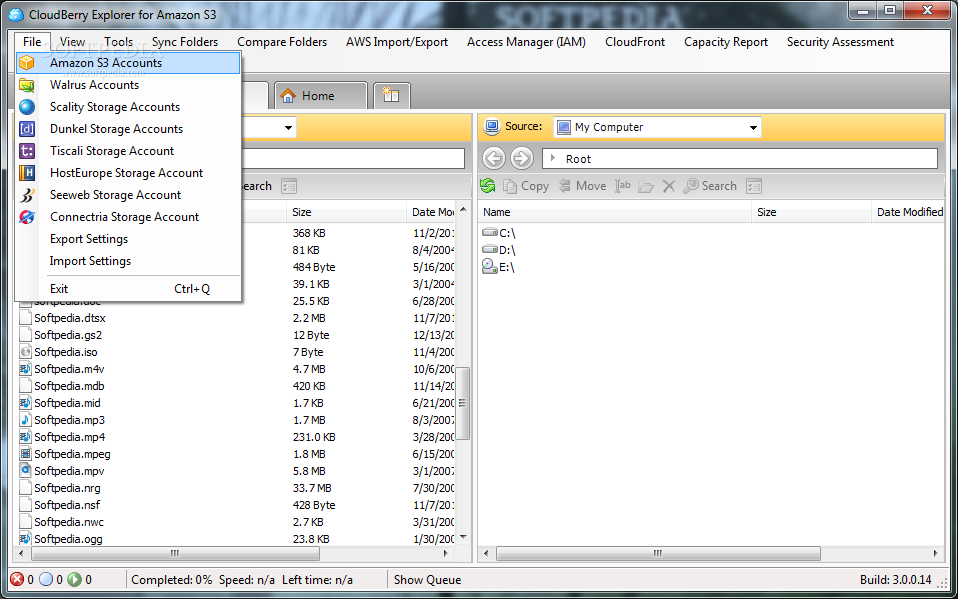Click the D:\ drive icon
Image resolution: width=958 pixels, height=599 pixels.
490,250
